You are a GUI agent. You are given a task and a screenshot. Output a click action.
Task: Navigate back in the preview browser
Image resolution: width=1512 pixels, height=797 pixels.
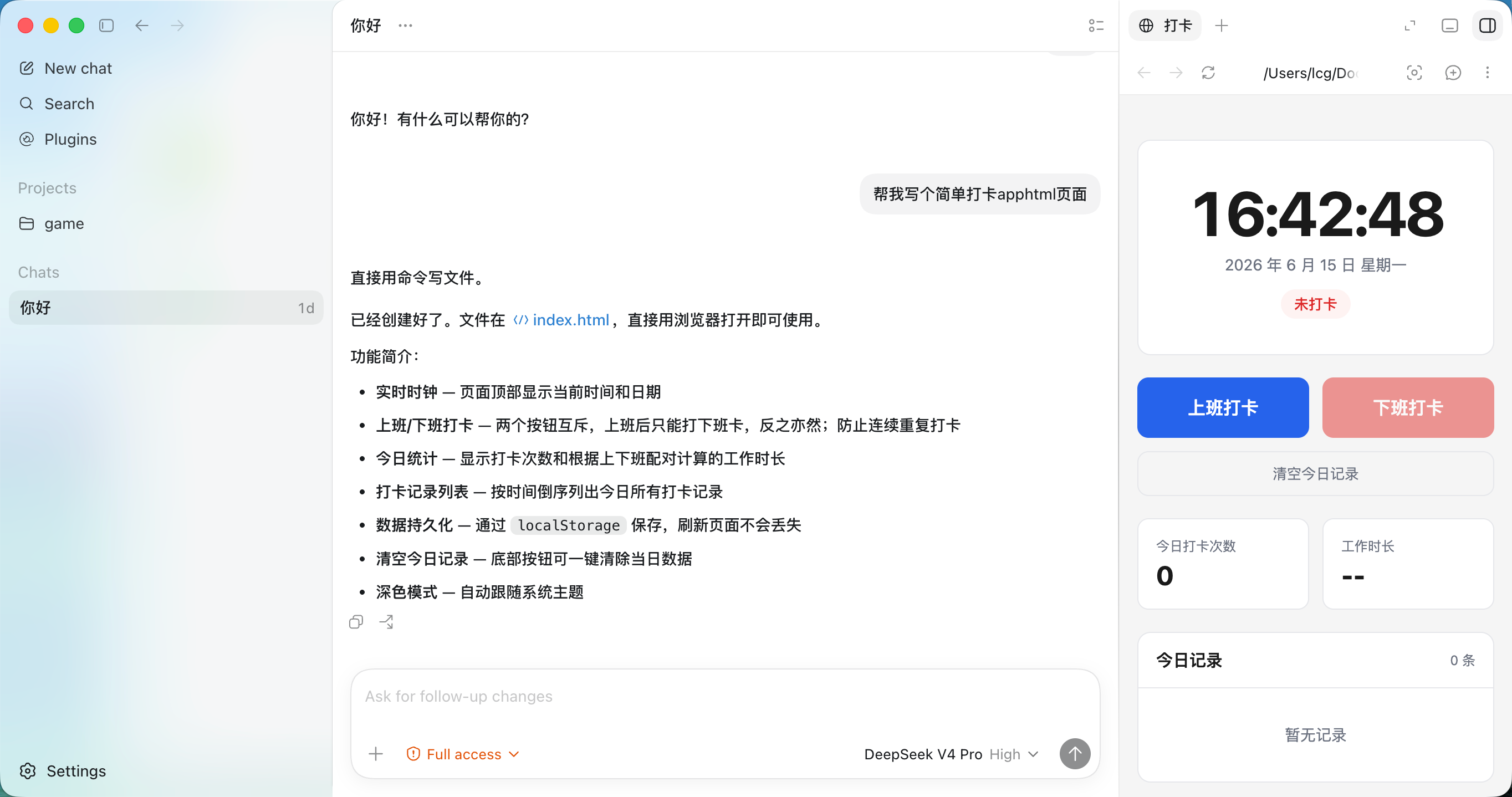(x=1143, y=72)
